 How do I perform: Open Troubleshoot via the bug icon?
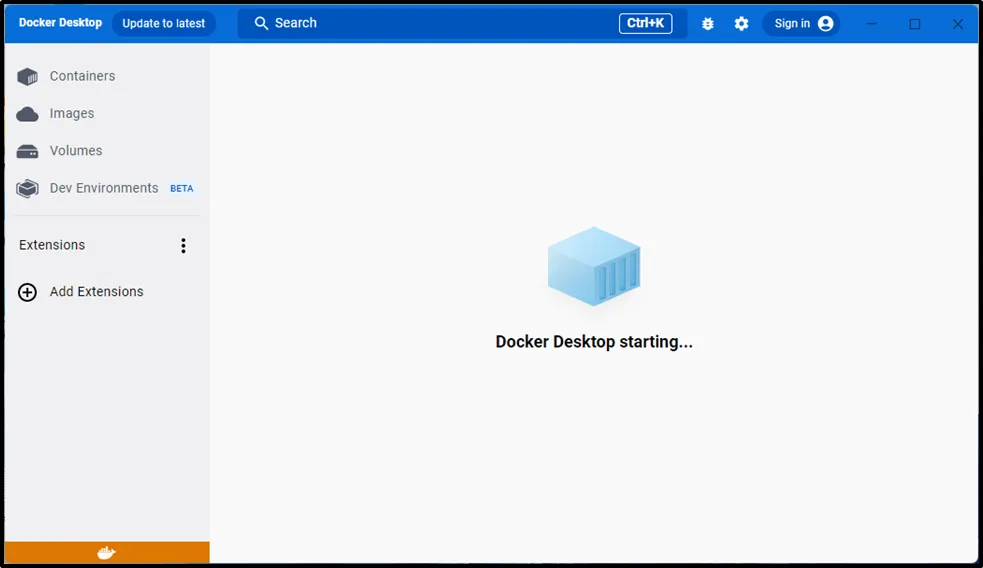click(x=708, y=24)
